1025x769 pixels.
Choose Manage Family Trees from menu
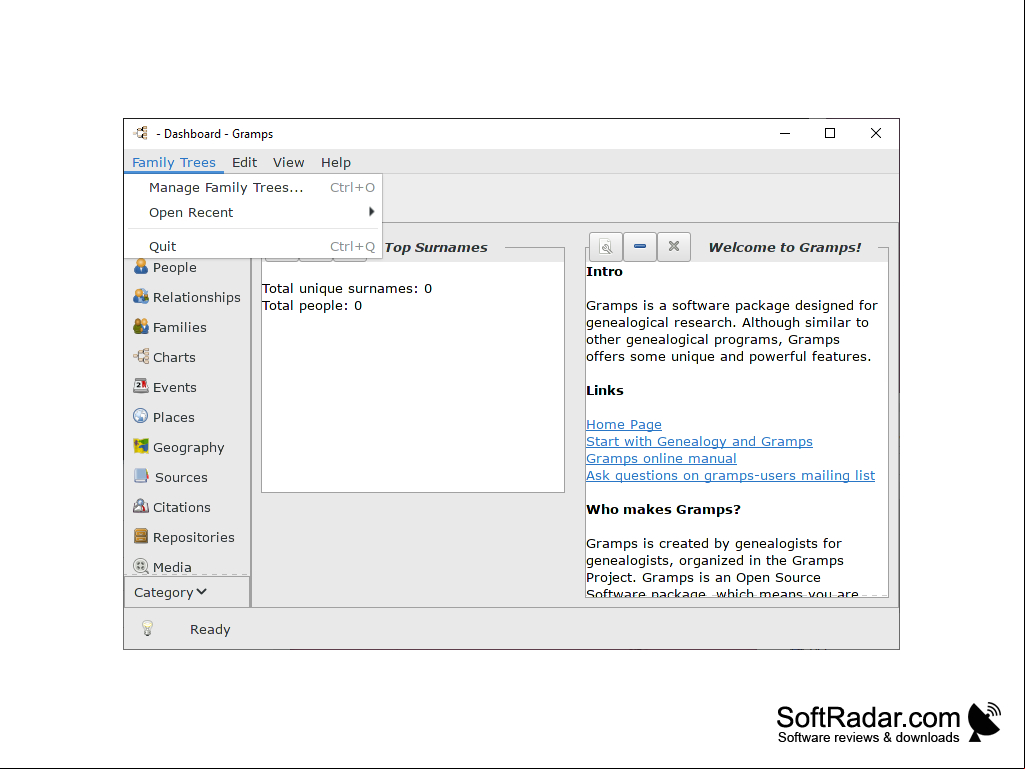pos(253,188)
